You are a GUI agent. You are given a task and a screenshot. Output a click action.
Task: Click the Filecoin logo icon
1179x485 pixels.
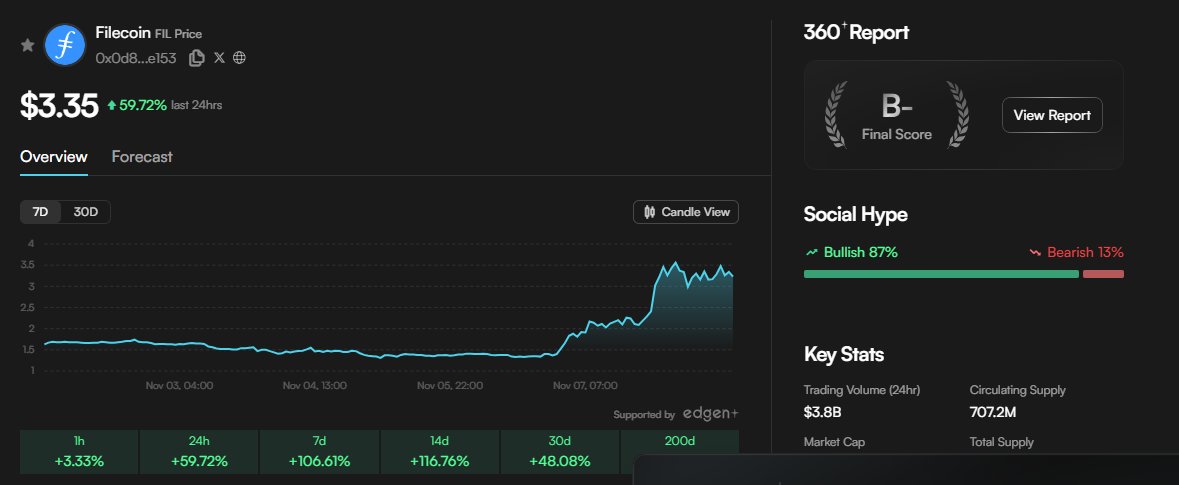[65, 45]
